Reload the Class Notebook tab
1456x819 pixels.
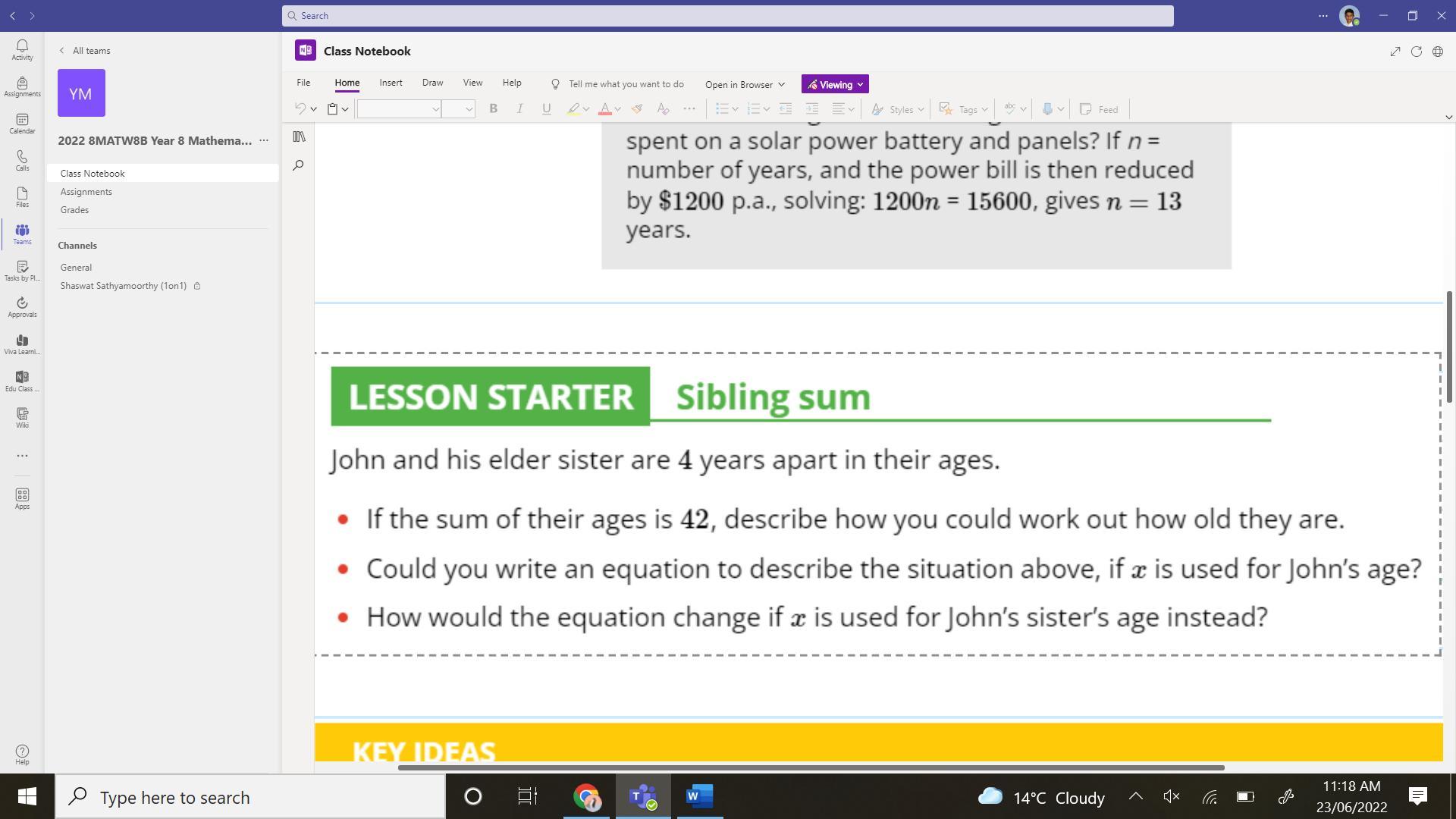tap(1416, 52)
